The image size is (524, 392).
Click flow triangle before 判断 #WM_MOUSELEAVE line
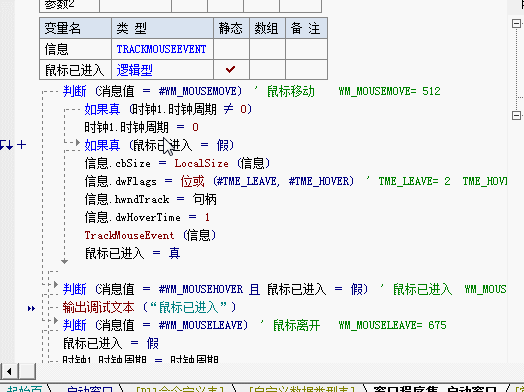point(56,320)
